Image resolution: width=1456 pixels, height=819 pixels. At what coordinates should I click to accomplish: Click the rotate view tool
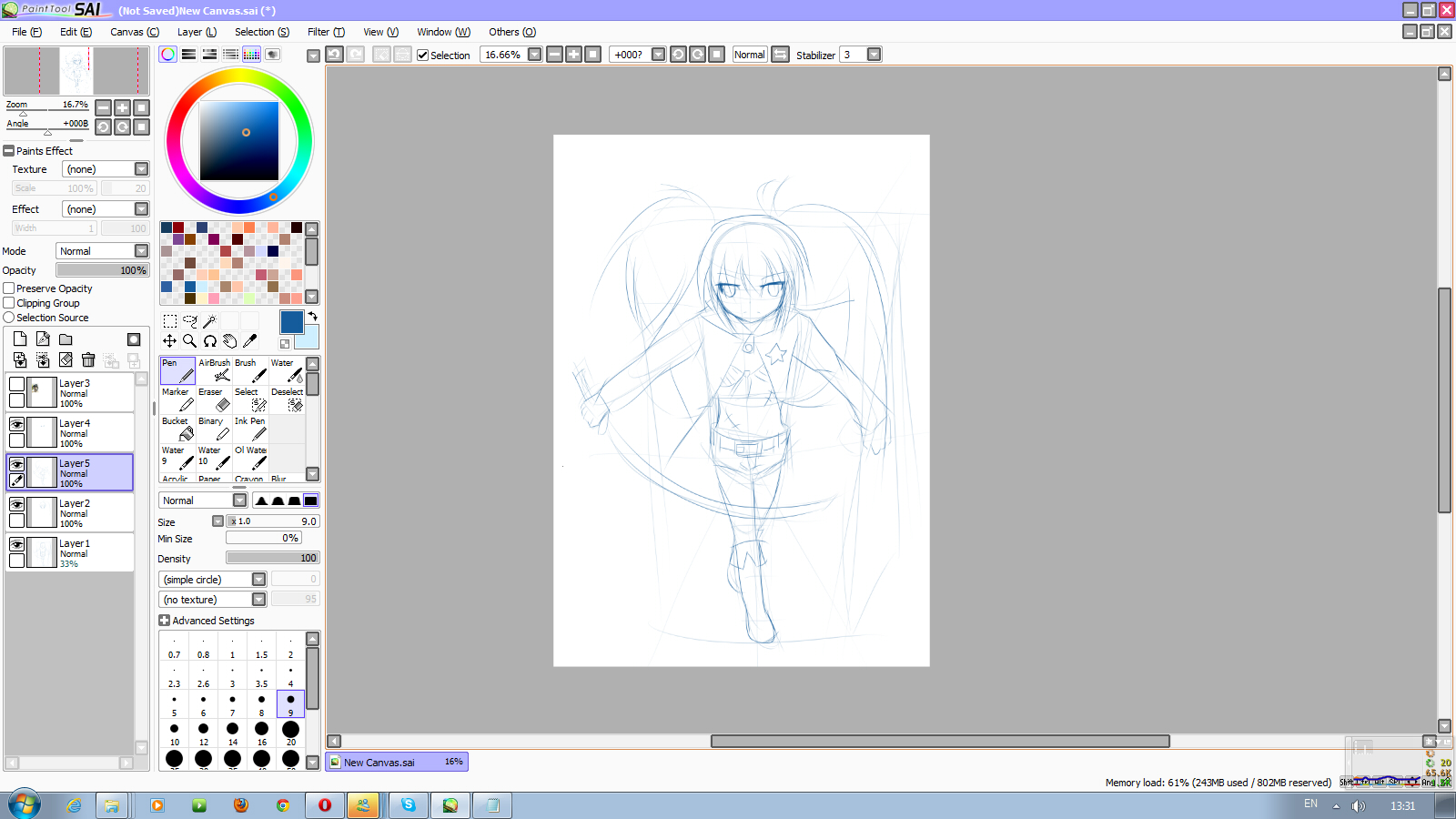(x=210, y=341)
